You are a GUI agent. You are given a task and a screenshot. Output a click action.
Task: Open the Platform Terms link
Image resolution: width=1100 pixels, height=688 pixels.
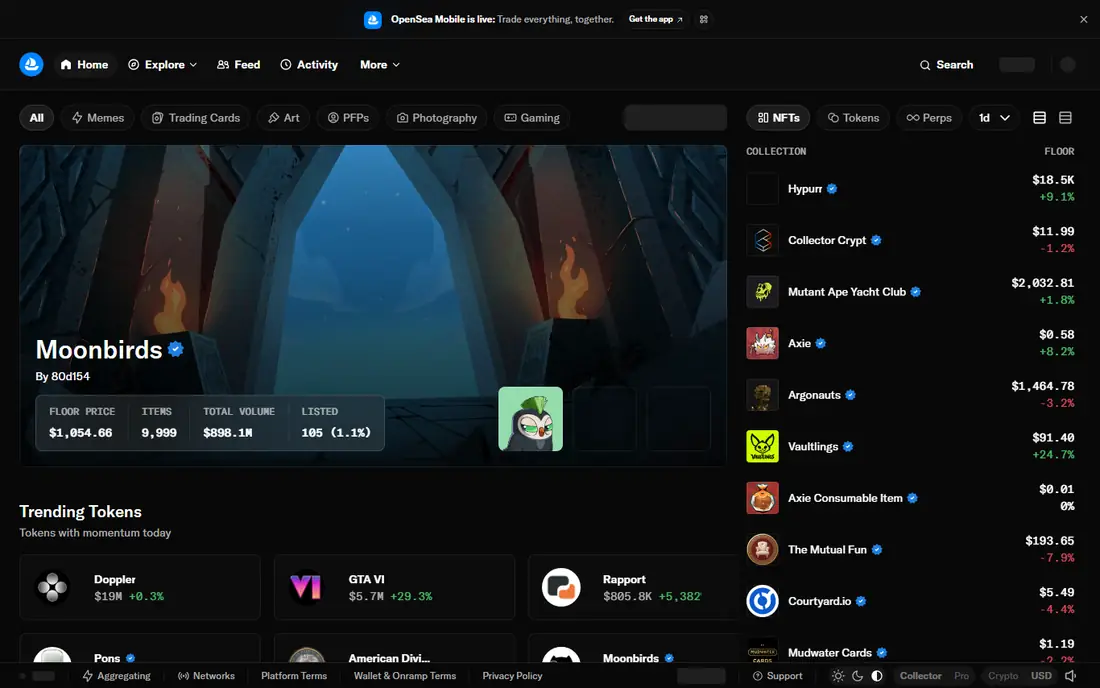coord(294,676)
